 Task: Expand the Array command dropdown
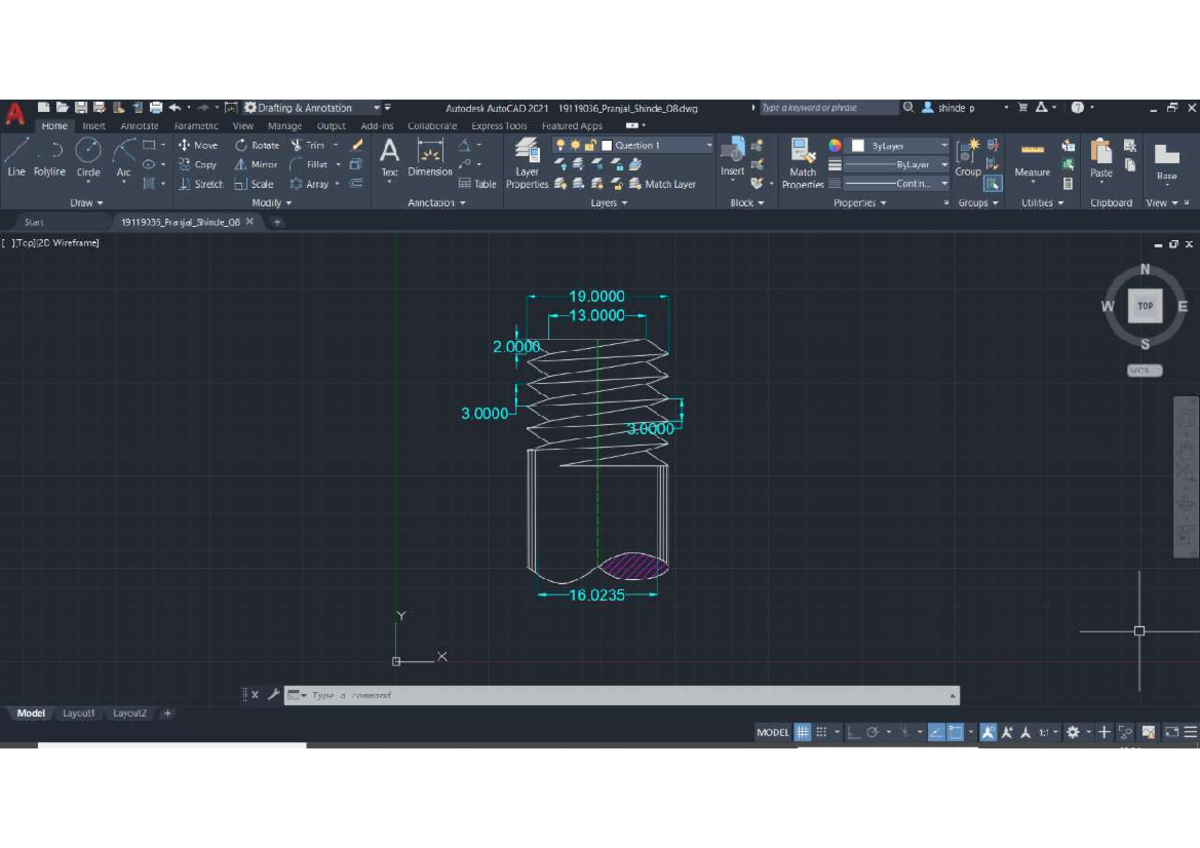(x=337, y=184)
